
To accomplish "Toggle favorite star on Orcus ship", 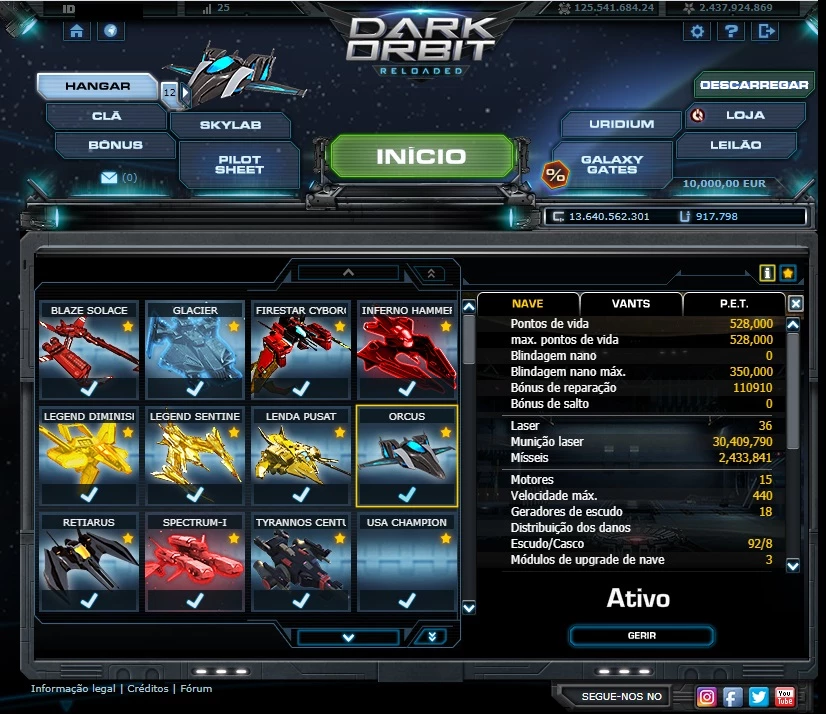I will point(446,433).
